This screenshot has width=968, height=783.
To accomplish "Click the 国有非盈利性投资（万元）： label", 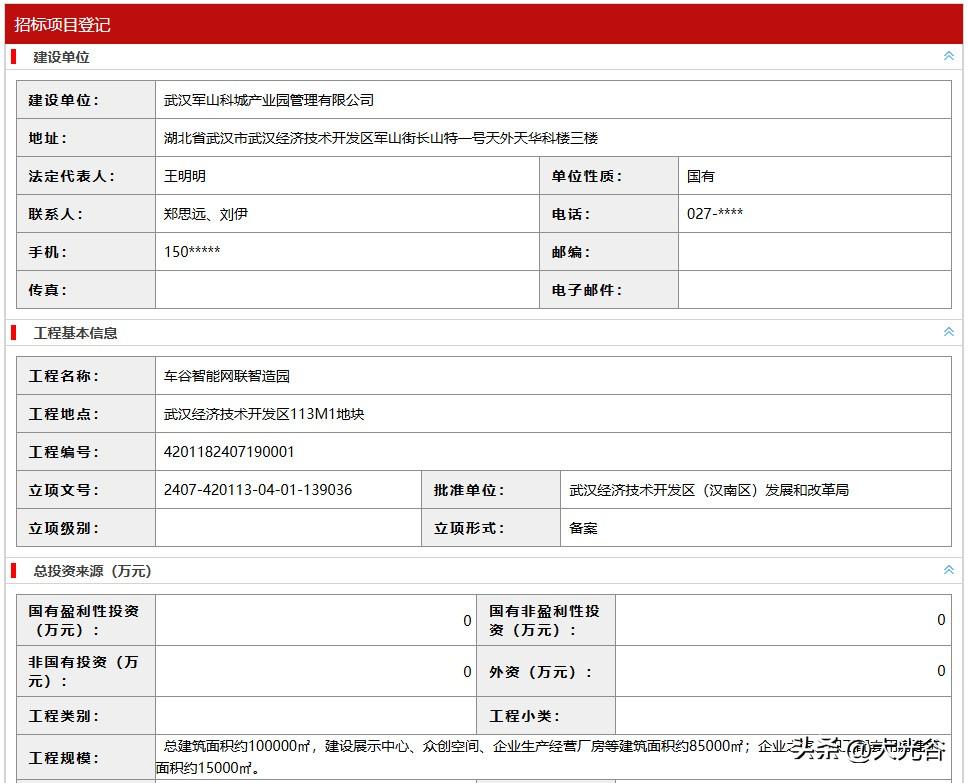I will point(544,621).
